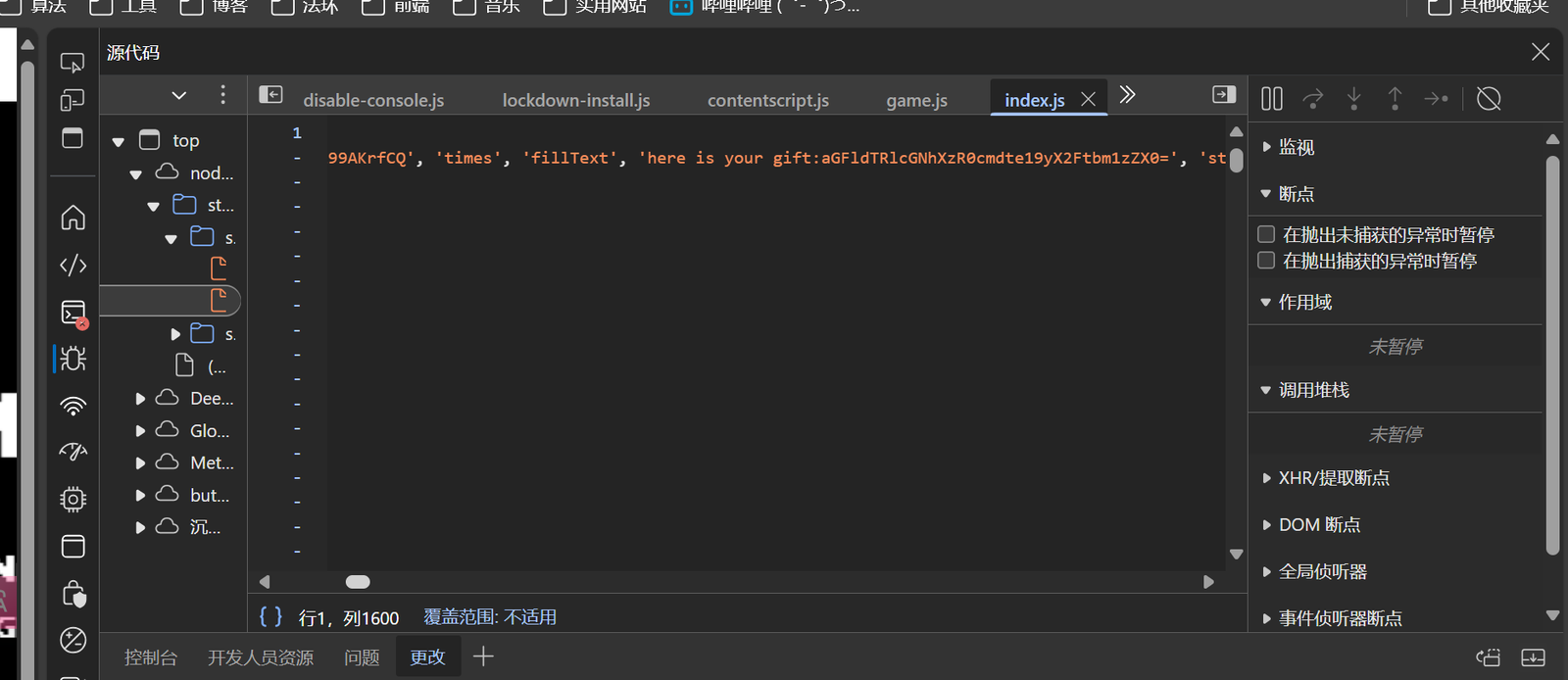Switch to the game.js tab

(917, 100)
